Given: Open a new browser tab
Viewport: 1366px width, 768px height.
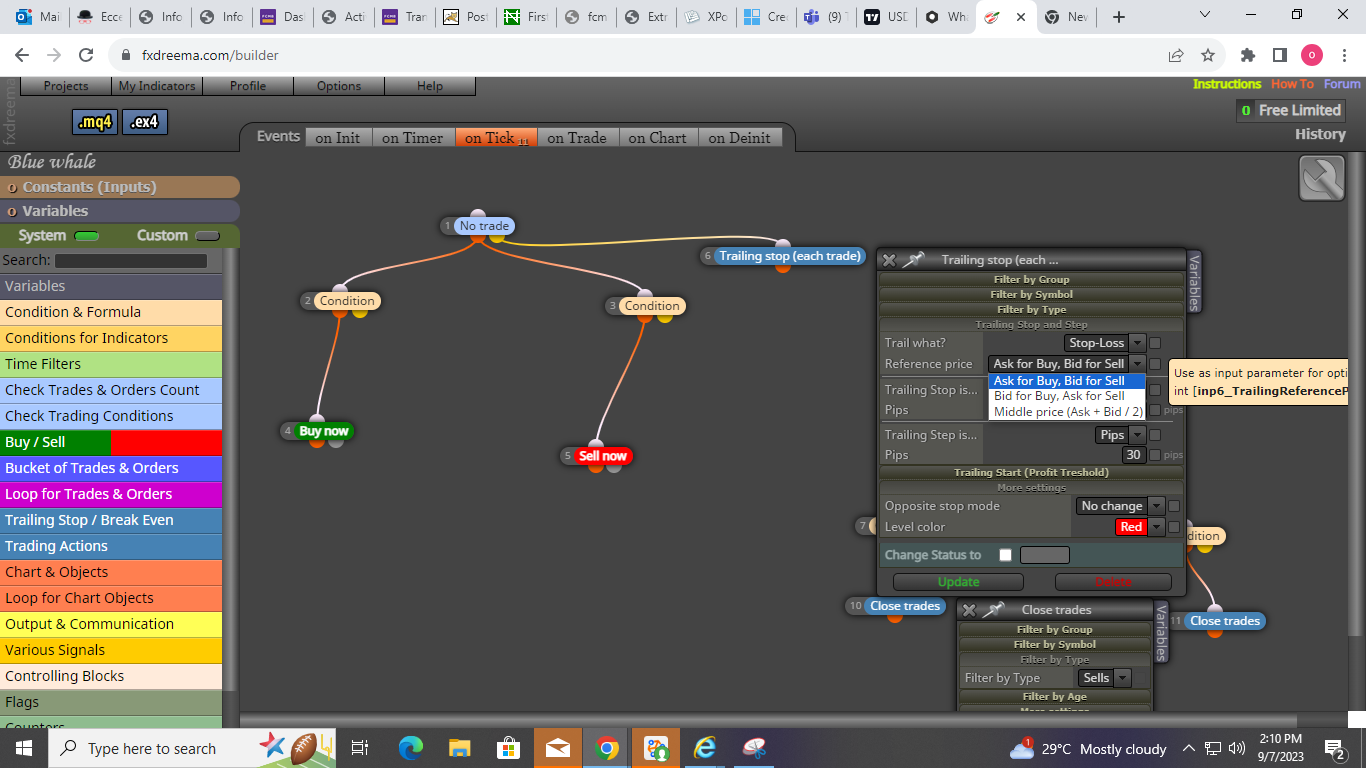Looking at the screenshot, I should tap(1119, 17).
